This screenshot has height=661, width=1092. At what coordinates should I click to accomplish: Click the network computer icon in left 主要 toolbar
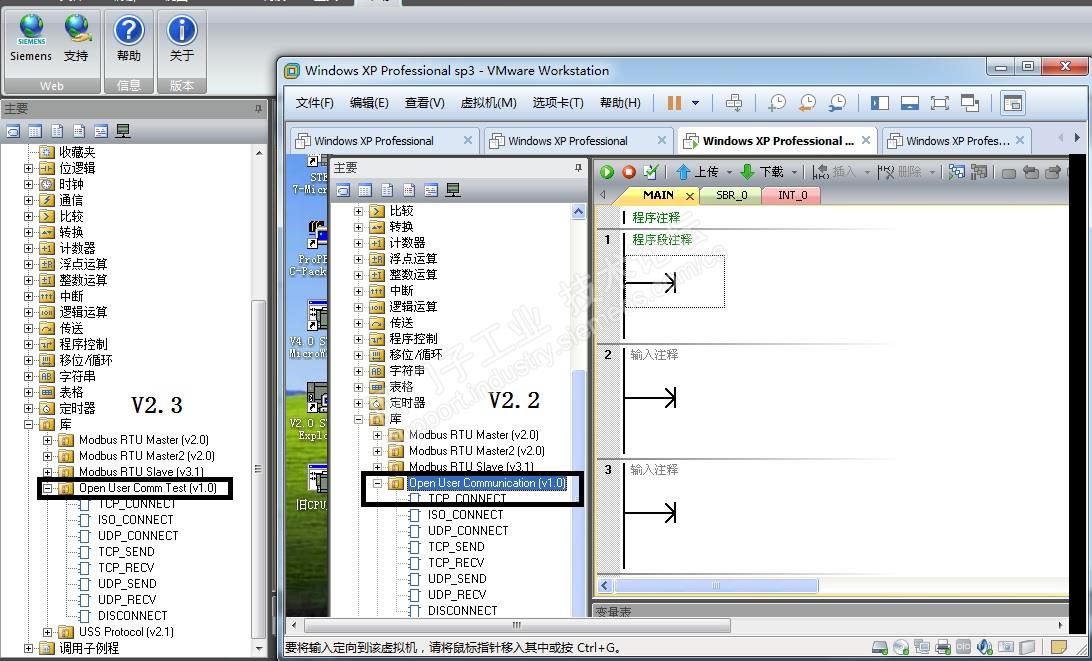click(123, 131)
